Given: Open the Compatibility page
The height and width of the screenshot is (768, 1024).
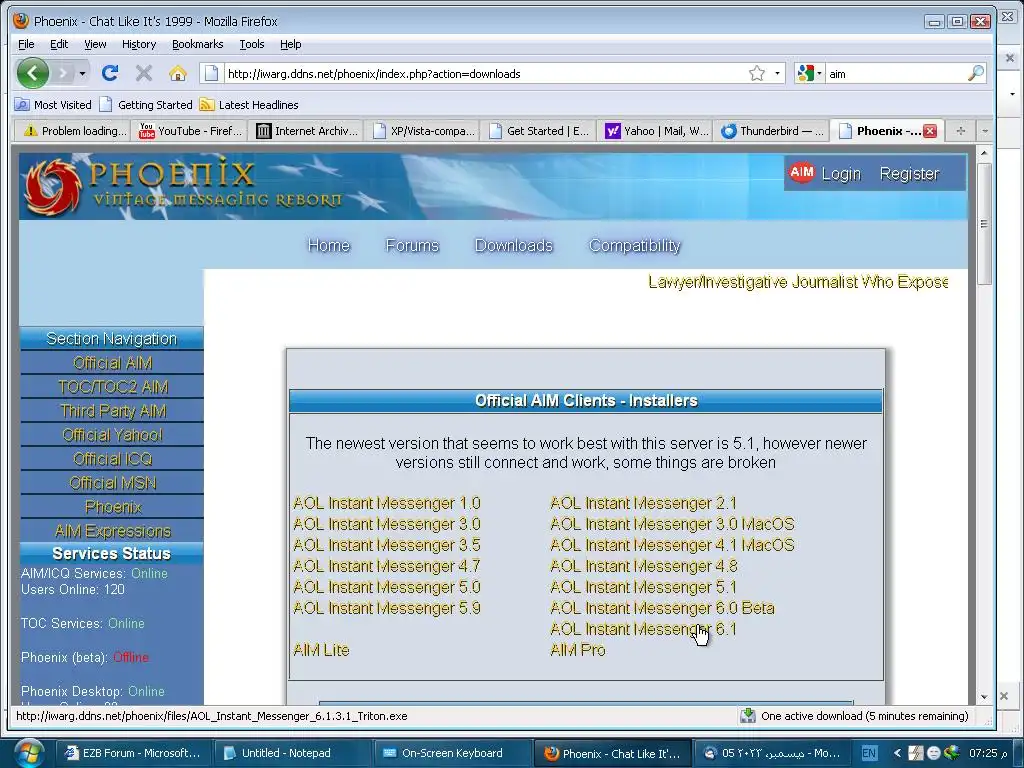Looking at the screenshot, I should coord(635,246).
